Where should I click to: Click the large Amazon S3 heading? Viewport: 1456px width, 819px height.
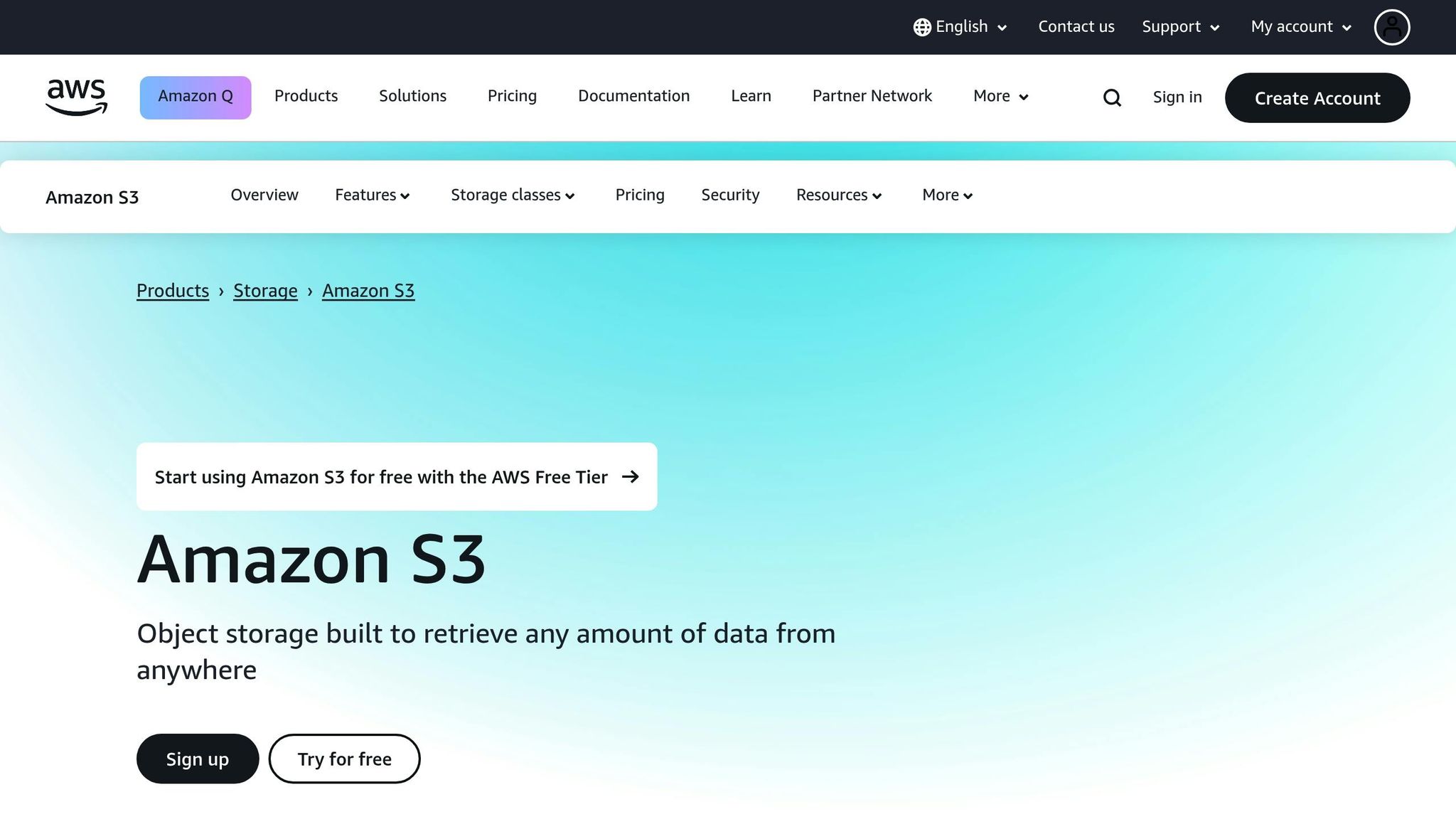[311, 560]
